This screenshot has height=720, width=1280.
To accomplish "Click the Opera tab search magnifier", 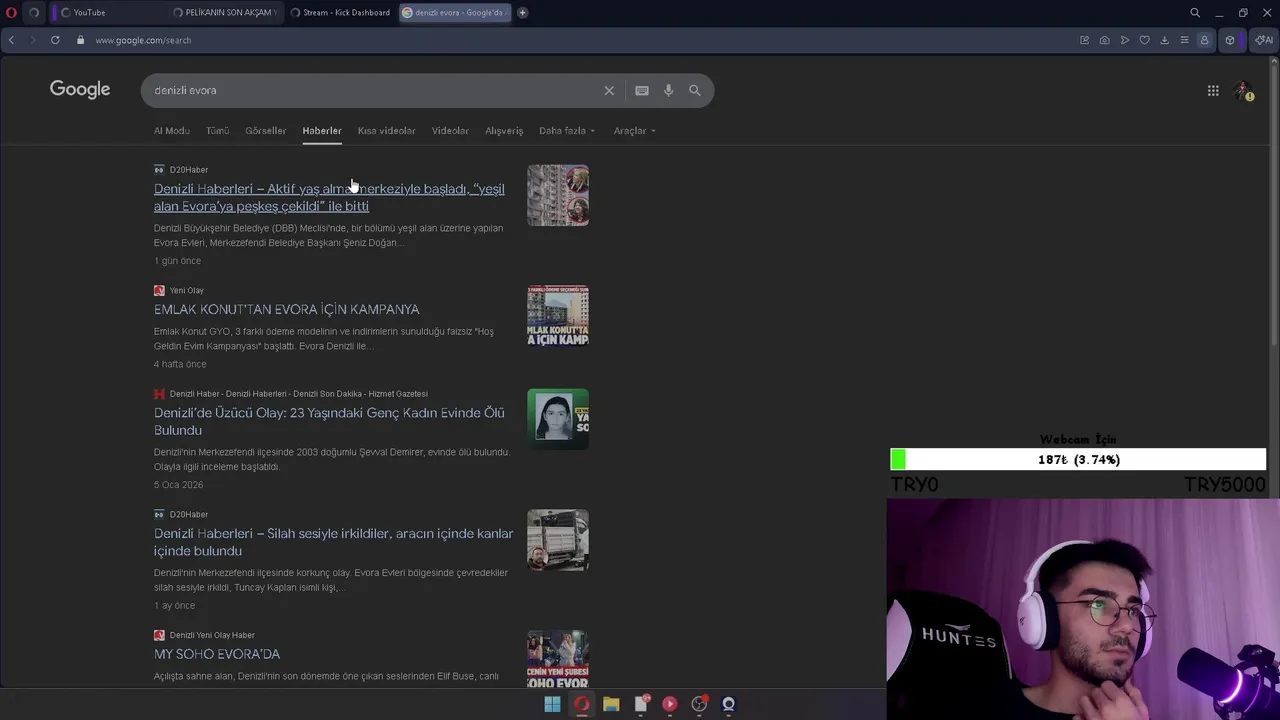I will [1195, 12].
